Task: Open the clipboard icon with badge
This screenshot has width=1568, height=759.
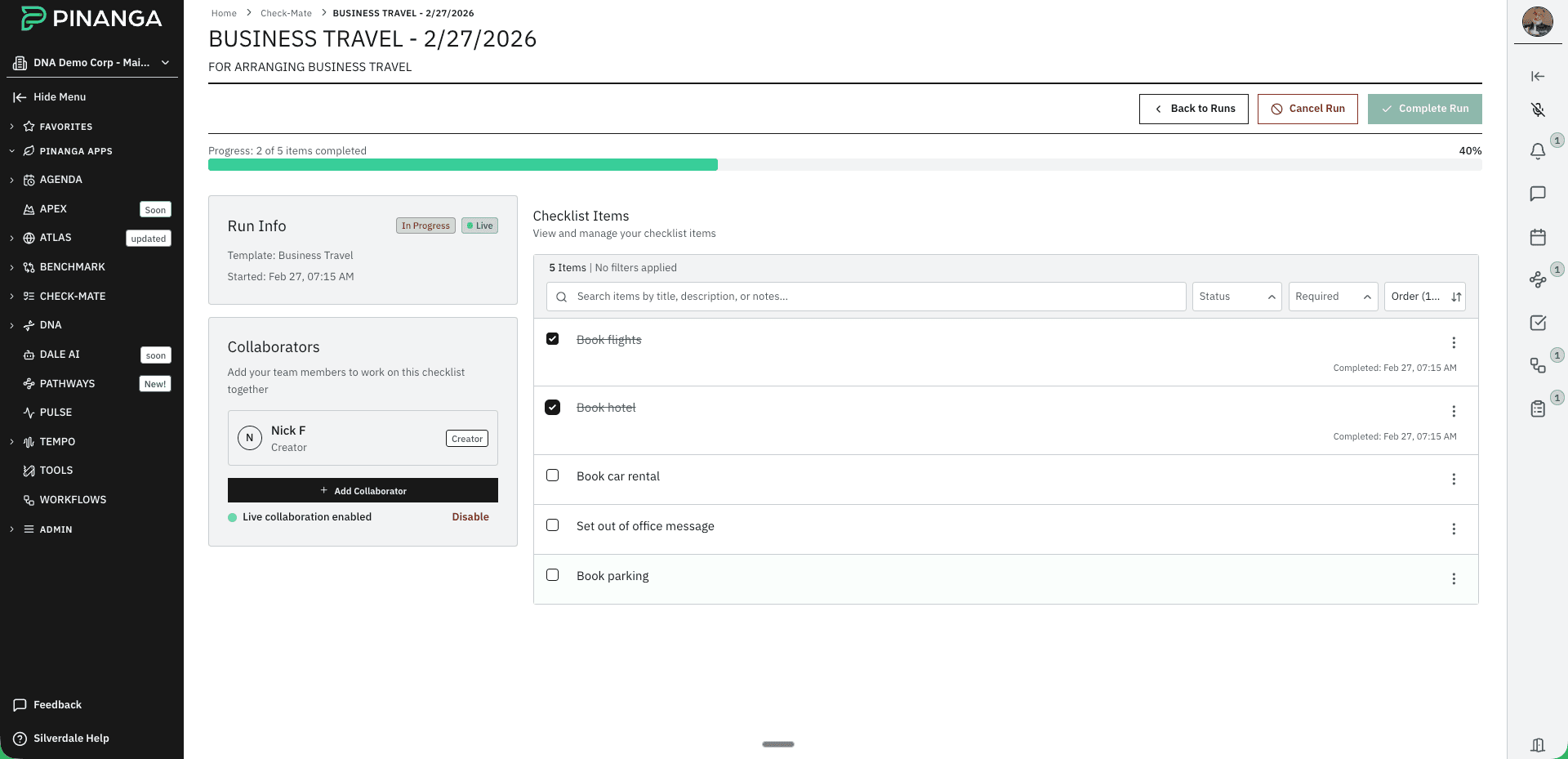Action: (x=1538, y=409)
